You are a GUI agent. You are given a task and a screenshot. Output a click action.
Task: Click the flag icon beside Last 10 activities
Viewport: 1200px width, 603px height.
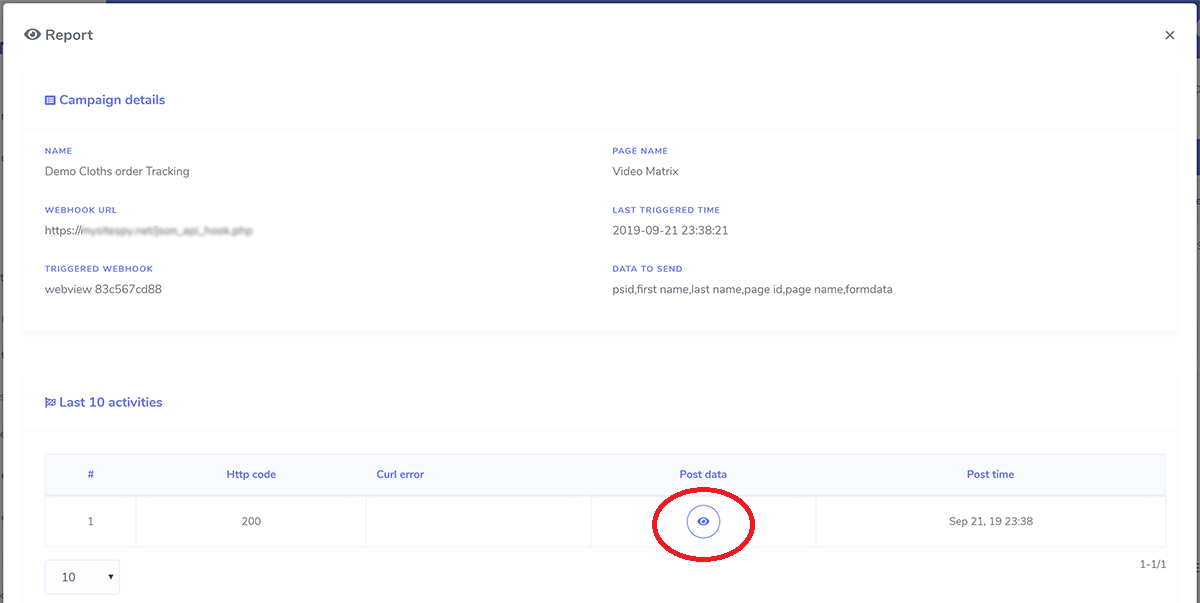(x=49, y=401)
